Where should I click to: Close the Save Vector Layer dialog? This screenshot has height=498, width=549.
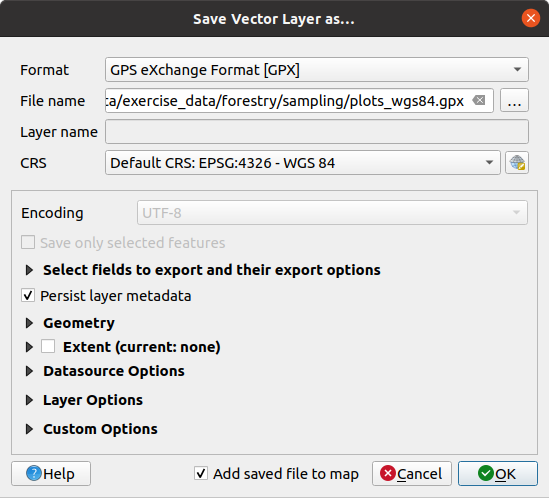point(531,18)
